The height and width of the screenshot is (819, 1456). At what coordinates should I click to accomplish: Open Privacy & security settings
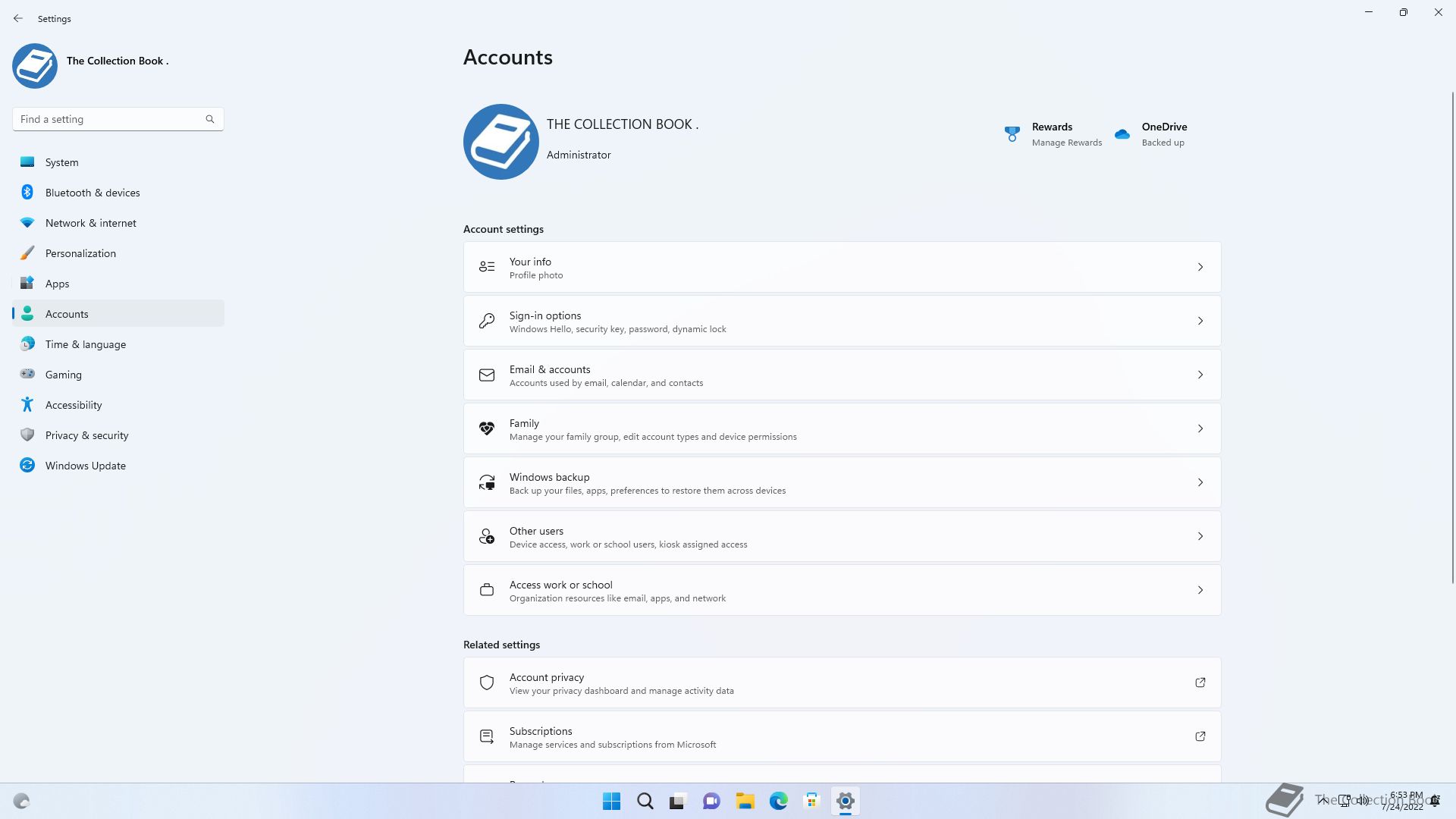pyautogui.click(x=118, y=435)
